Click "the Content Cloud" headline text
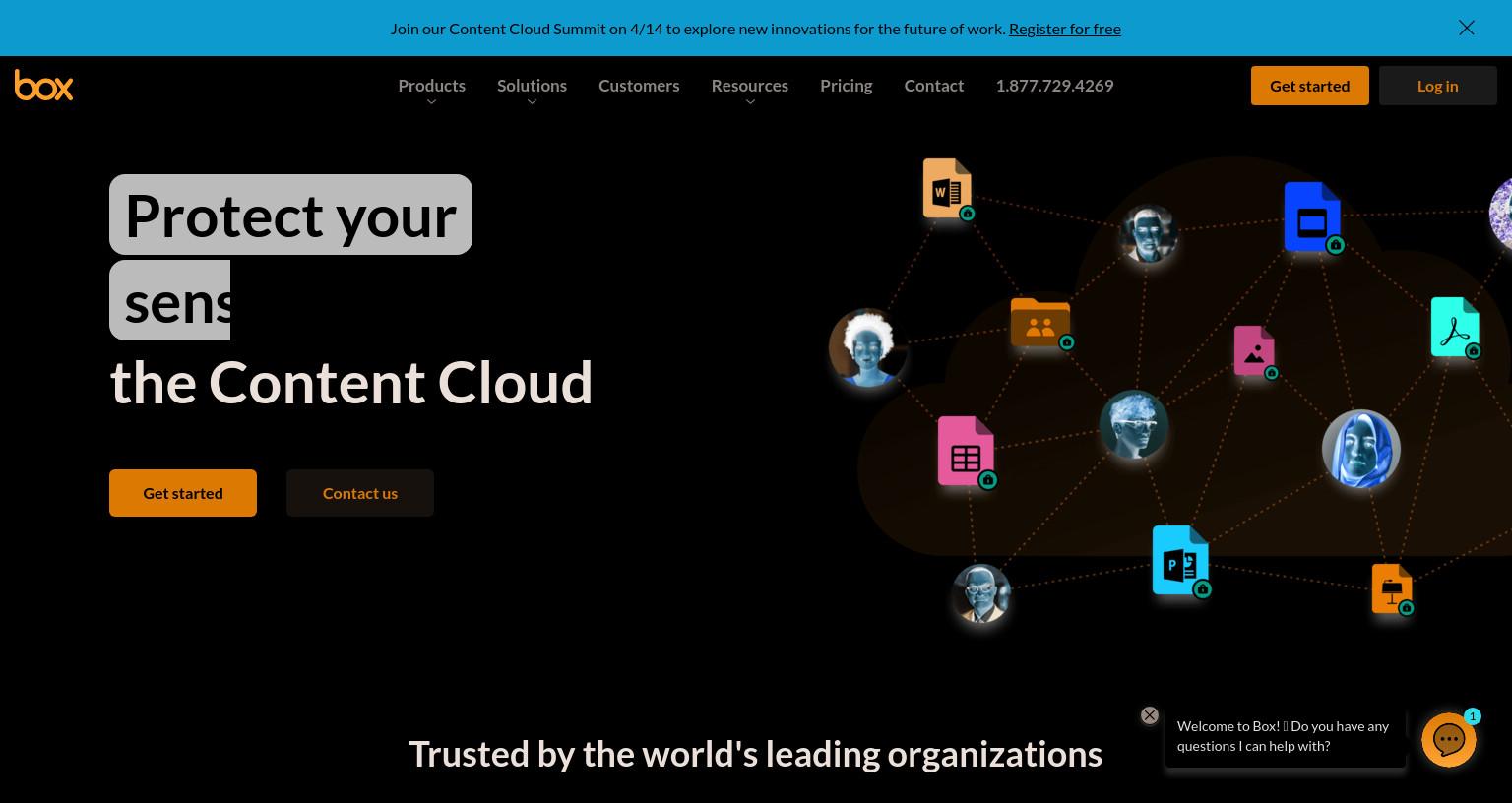 coord(351,382)
